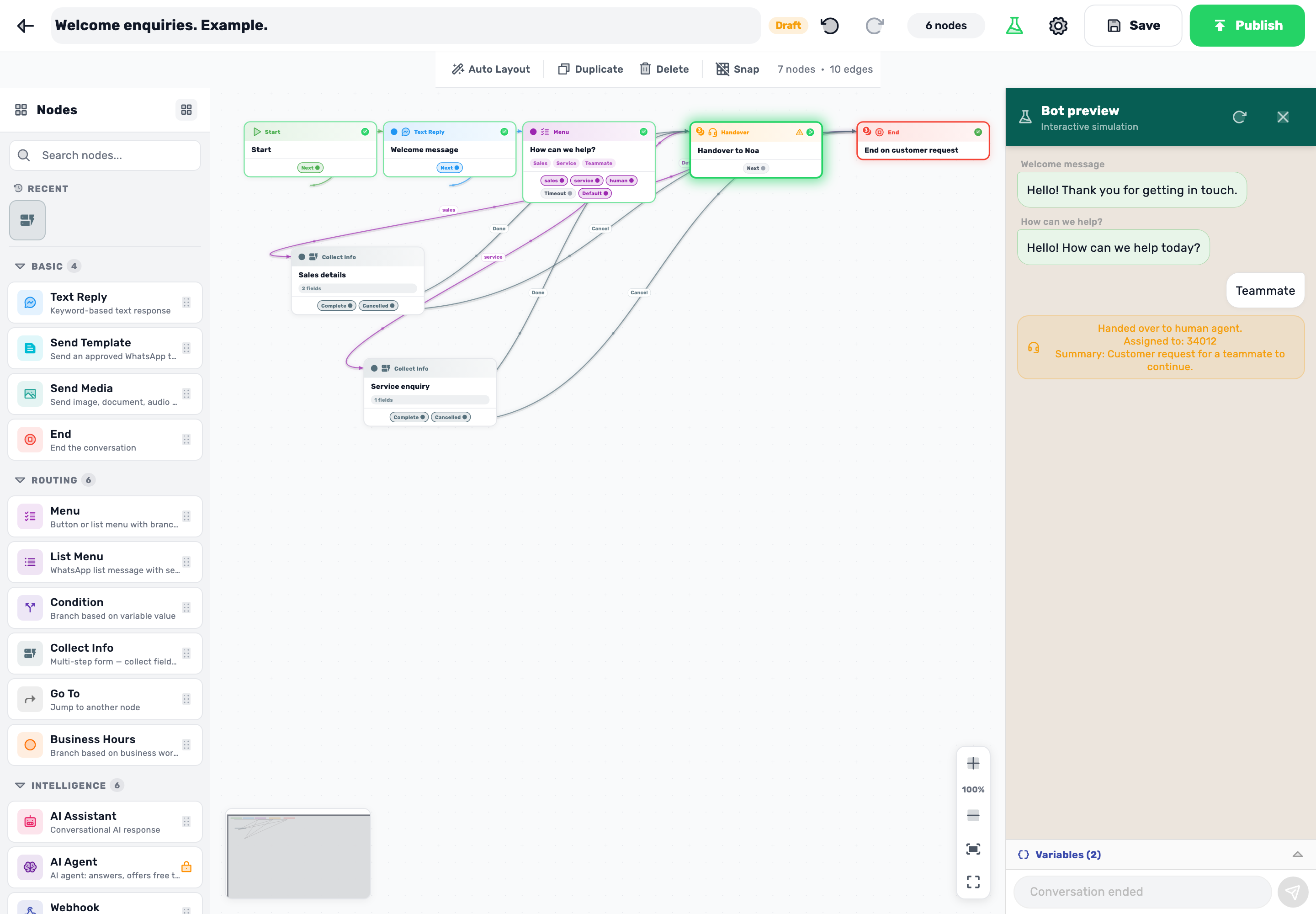Select the Sales details Collect Info node

coord(357,281)
